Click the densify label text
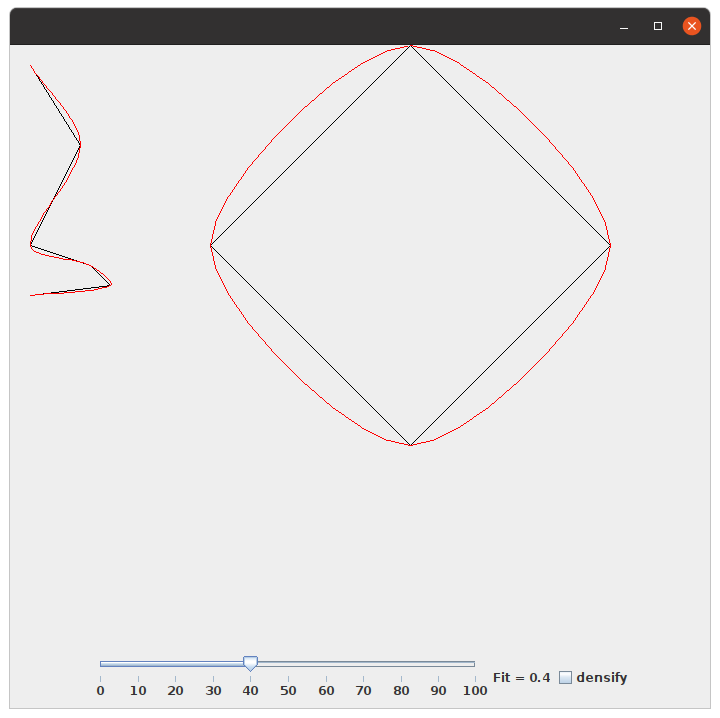The height and width of the screenshot is (718, 720). coord(602,678)
